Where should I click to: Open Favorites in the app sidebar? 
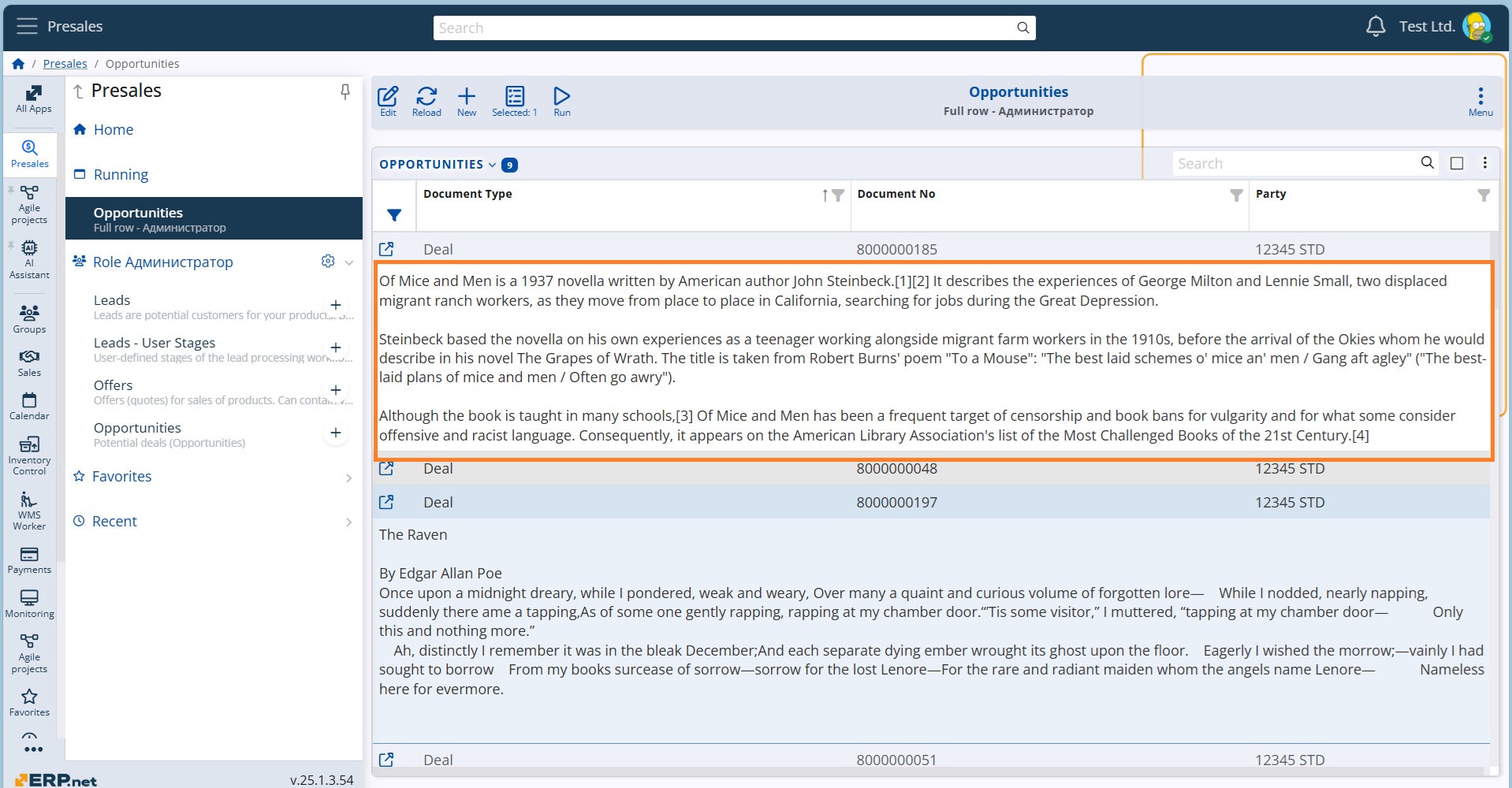(x=29, y=703)
